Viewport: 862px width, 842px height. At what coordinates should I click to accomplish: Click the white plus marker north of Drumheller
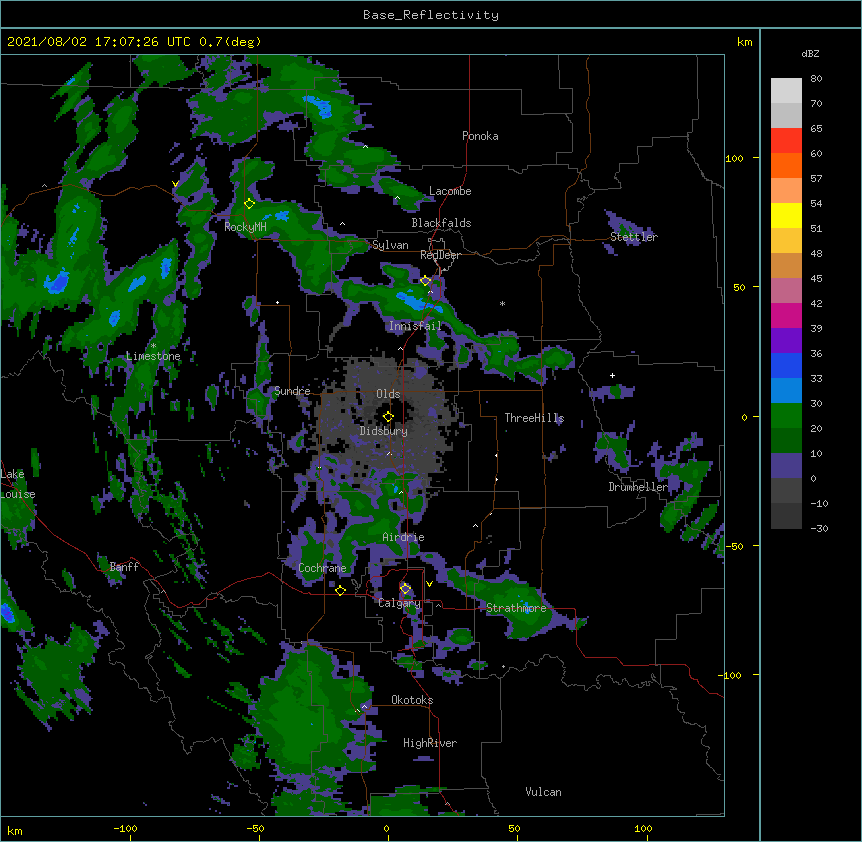pyautogui.click(x=612, y=375)
